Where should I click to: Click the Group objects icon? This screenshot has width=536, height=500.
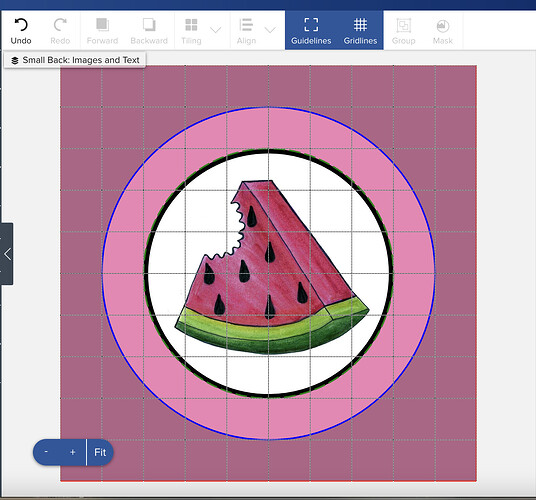click(x=403, y=25)
